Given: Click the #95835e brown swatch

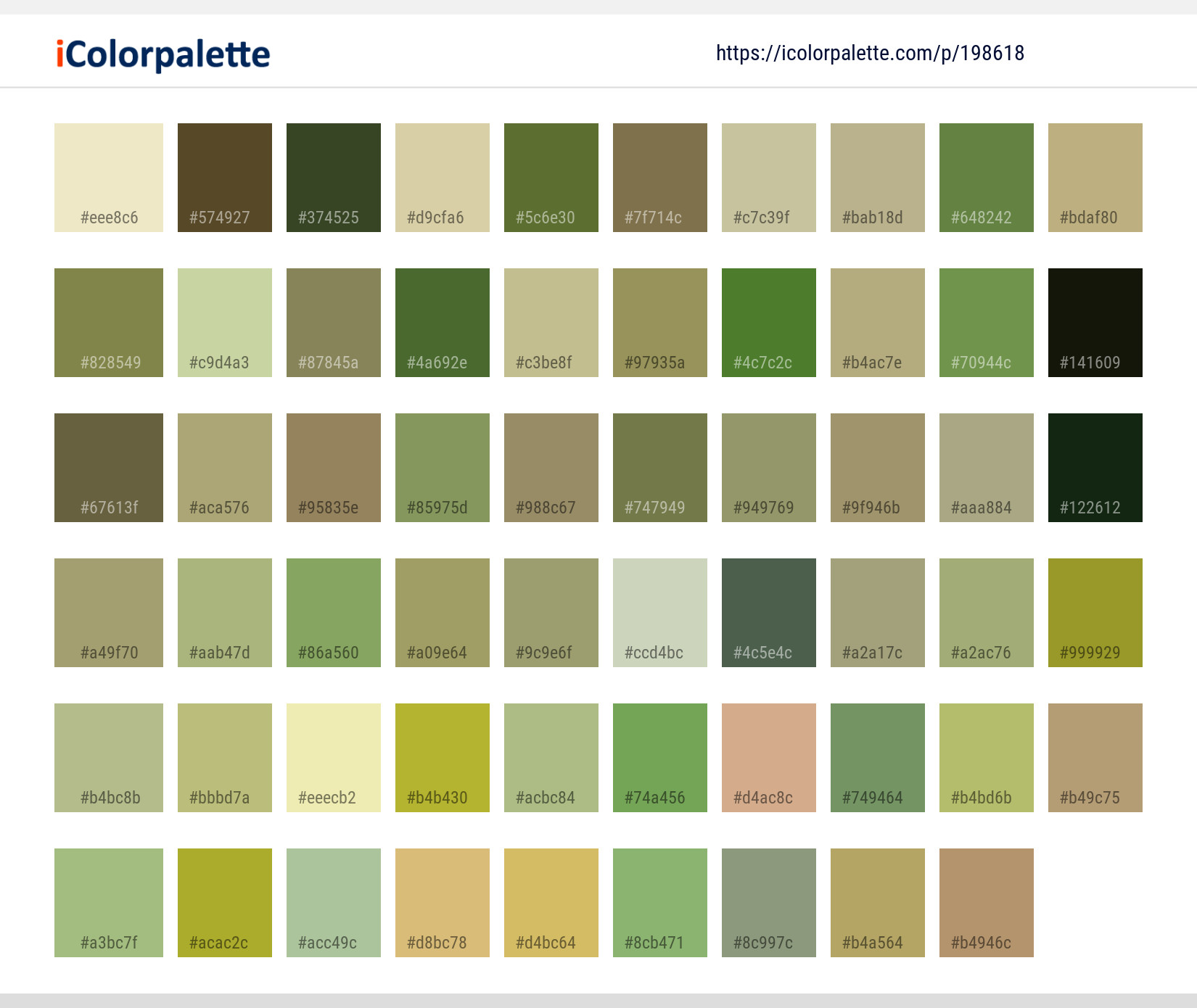Looking at the screenshot, I should point(334,468).
